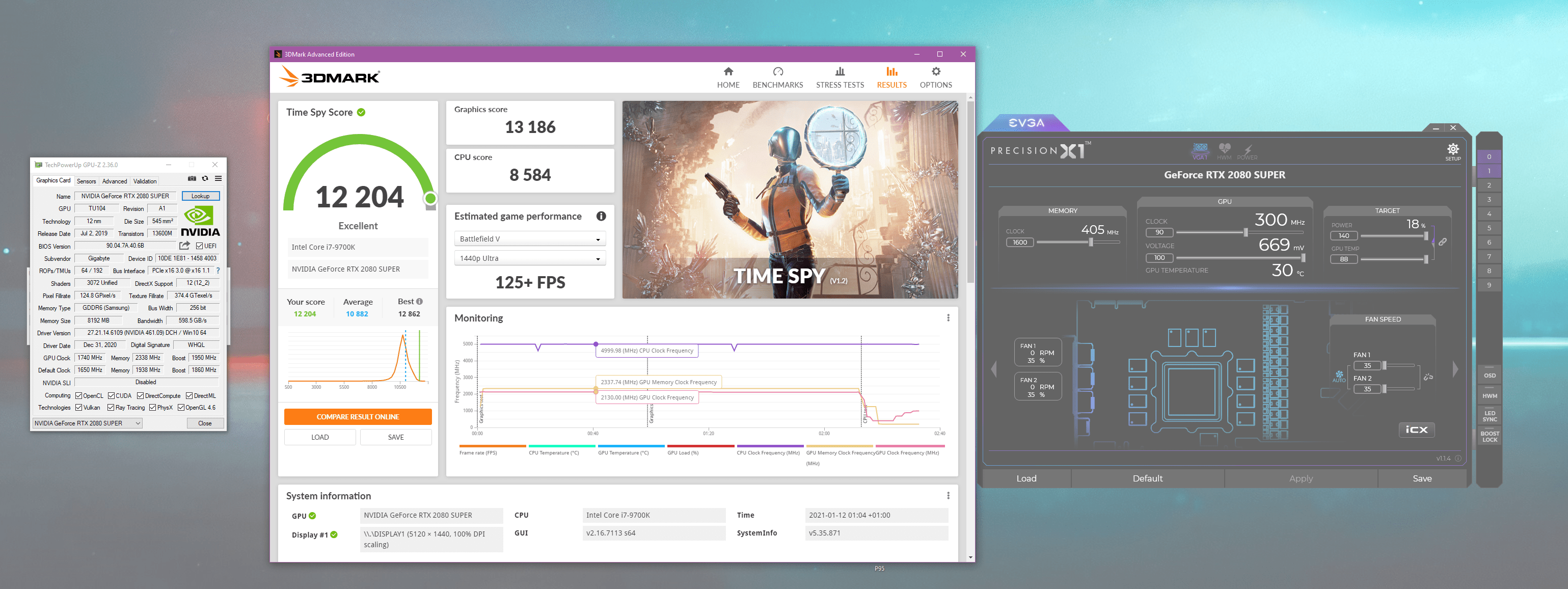Select the VGA1 icon in Precision X1

[x=1200, y=151]
